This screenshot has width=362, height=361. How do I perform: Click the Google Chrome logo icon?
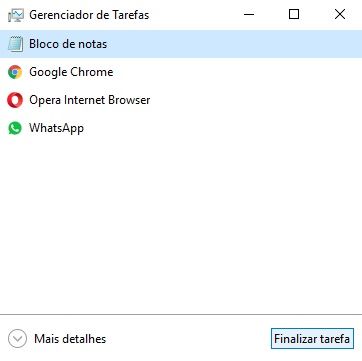point(15,72)
